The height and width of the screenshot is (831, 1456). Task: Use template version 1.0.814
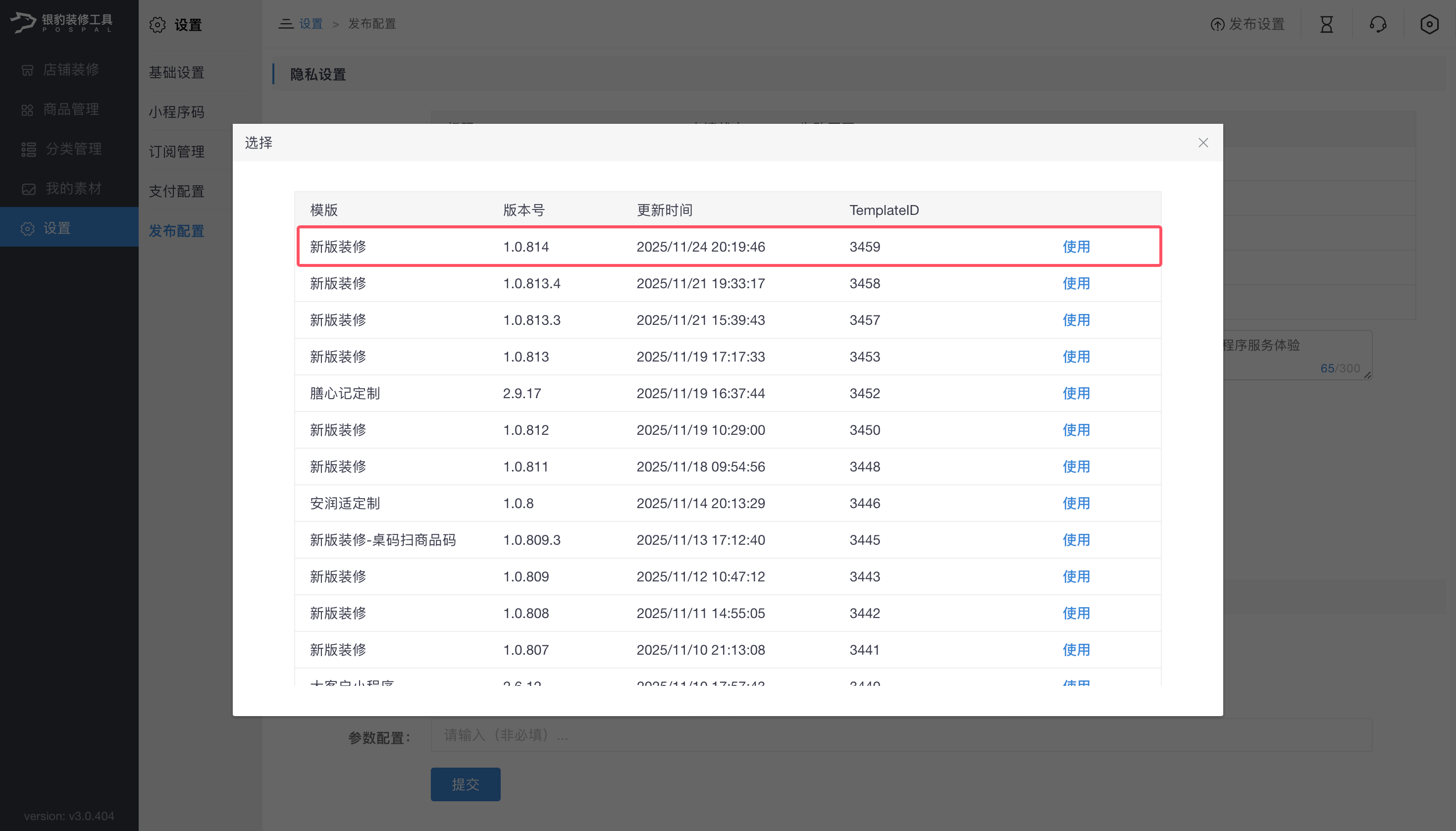click(x=1076, y=247)
